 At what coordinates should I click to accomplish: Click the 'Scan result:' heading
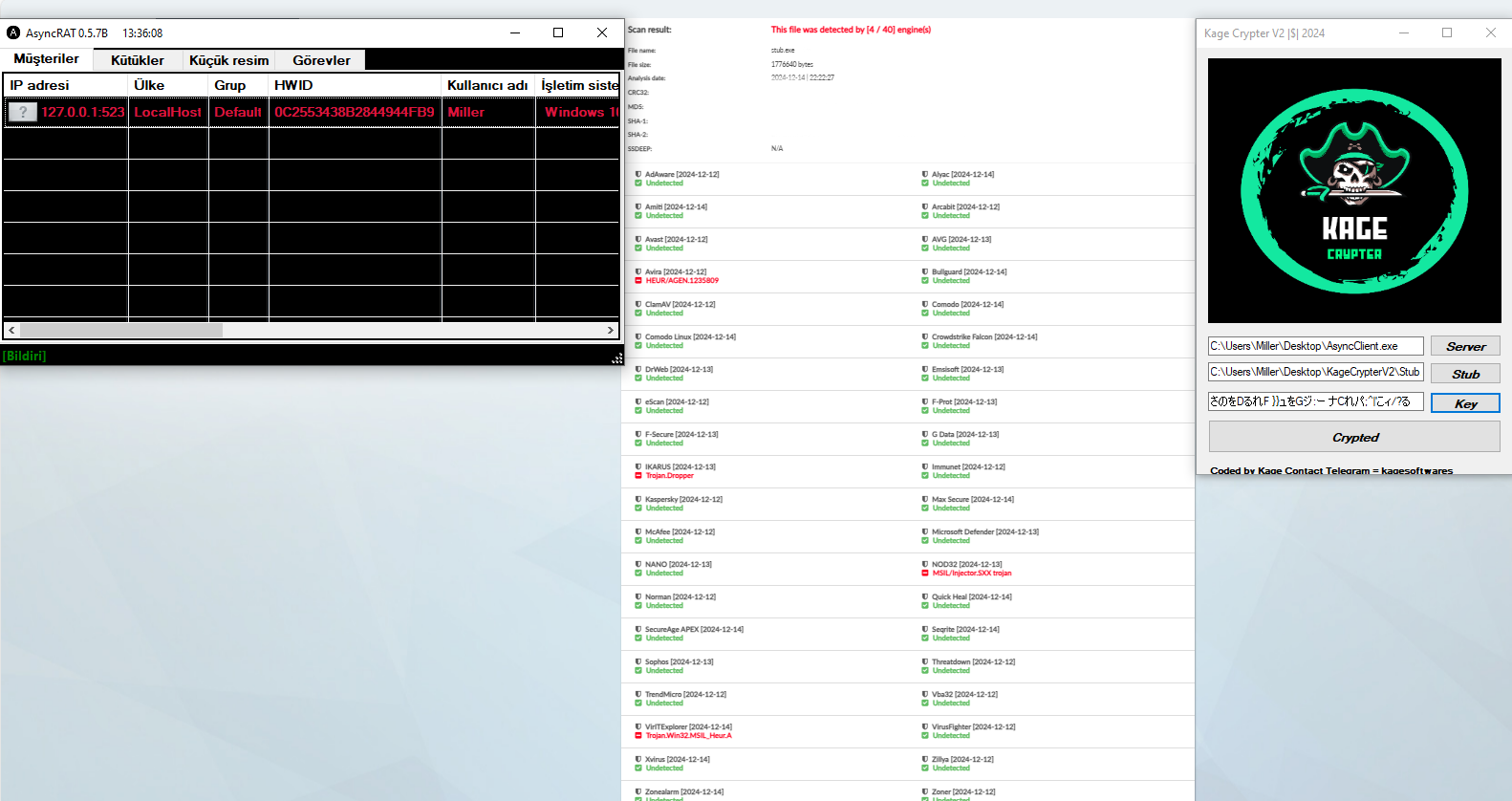coord(650,30)
